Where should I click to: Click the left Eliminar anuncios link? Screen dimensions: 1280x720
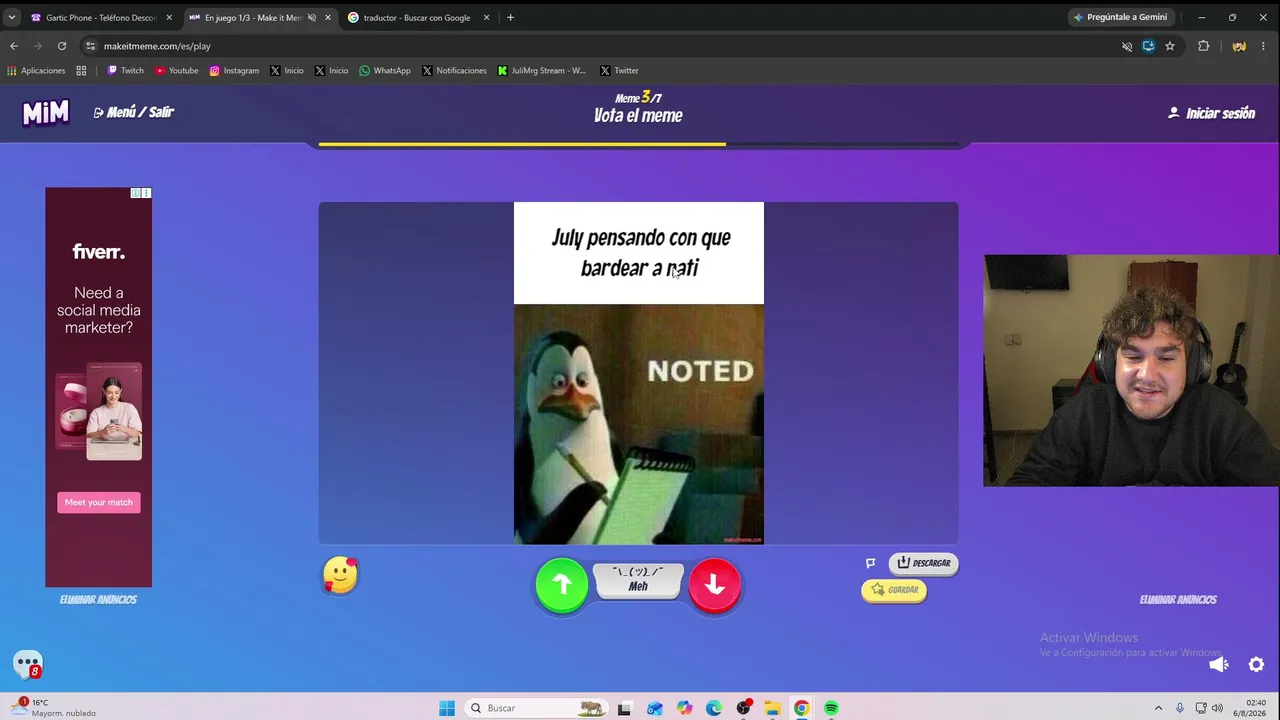[98, 600]
